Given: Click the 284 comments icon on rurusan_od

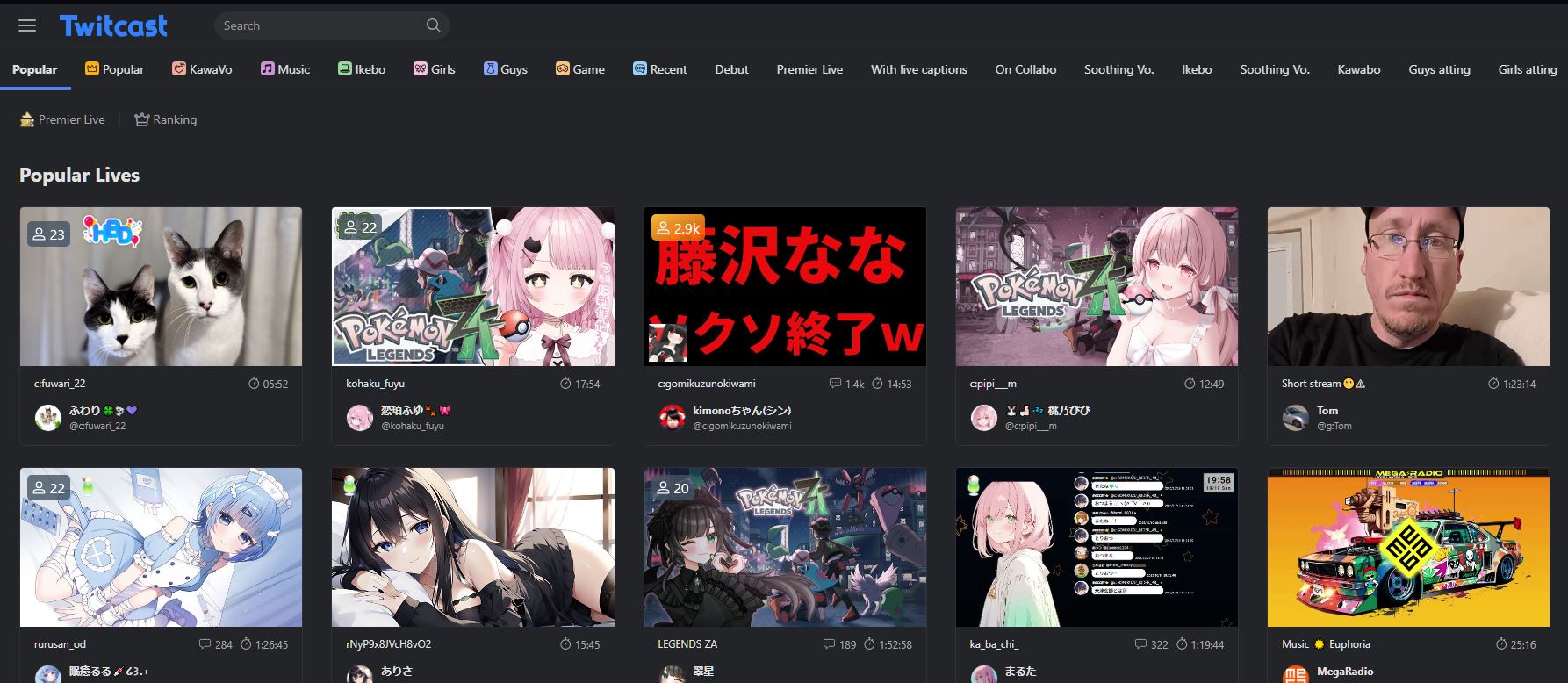Looking at the screenshot, I should [205, 644].
